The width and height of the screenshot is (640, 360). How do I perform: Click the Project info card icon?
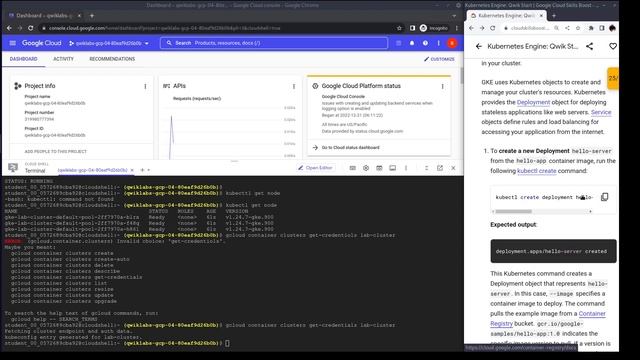click(18, 86)
